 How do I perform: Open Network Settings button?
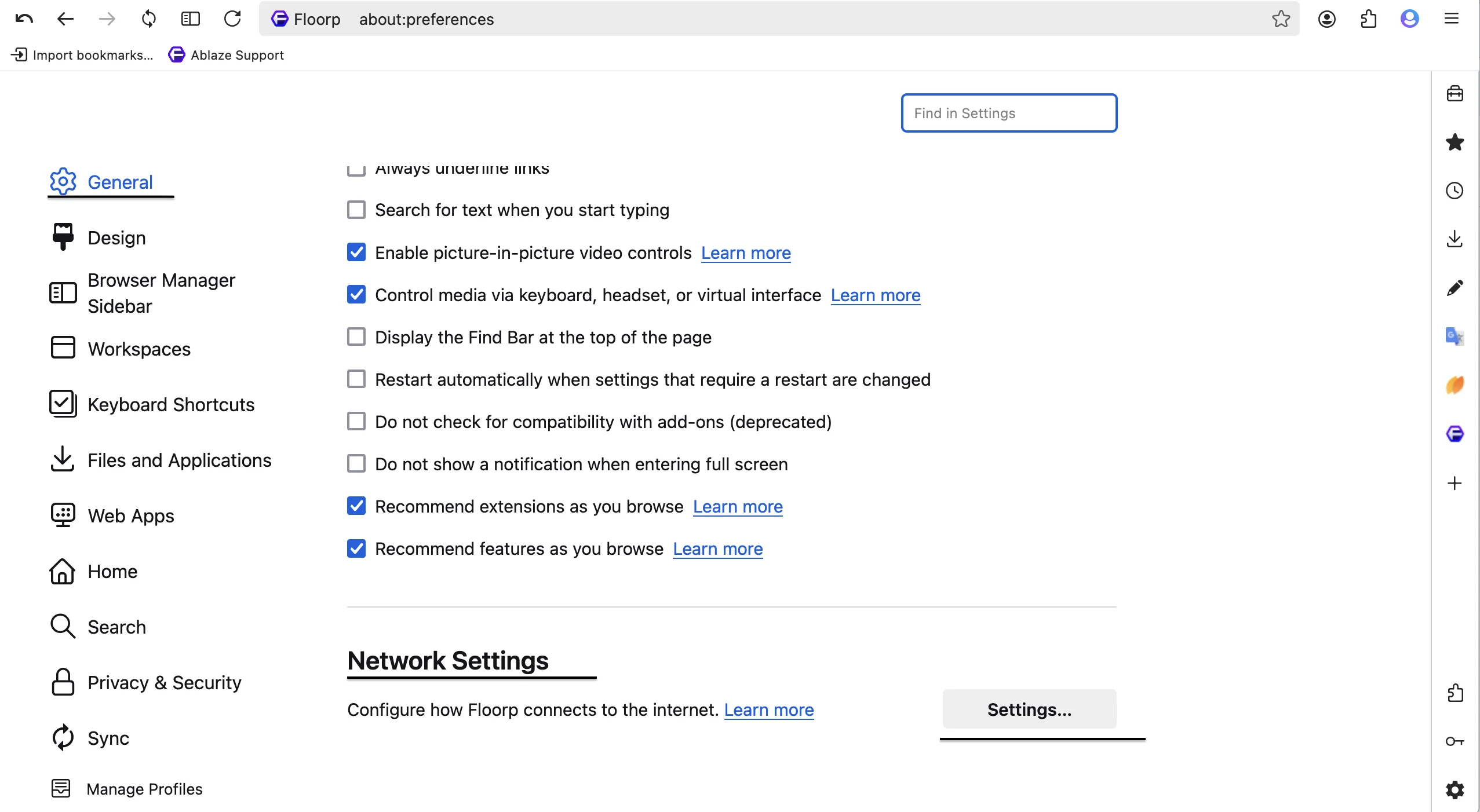pyautogui.click(x=1029, y=709)
